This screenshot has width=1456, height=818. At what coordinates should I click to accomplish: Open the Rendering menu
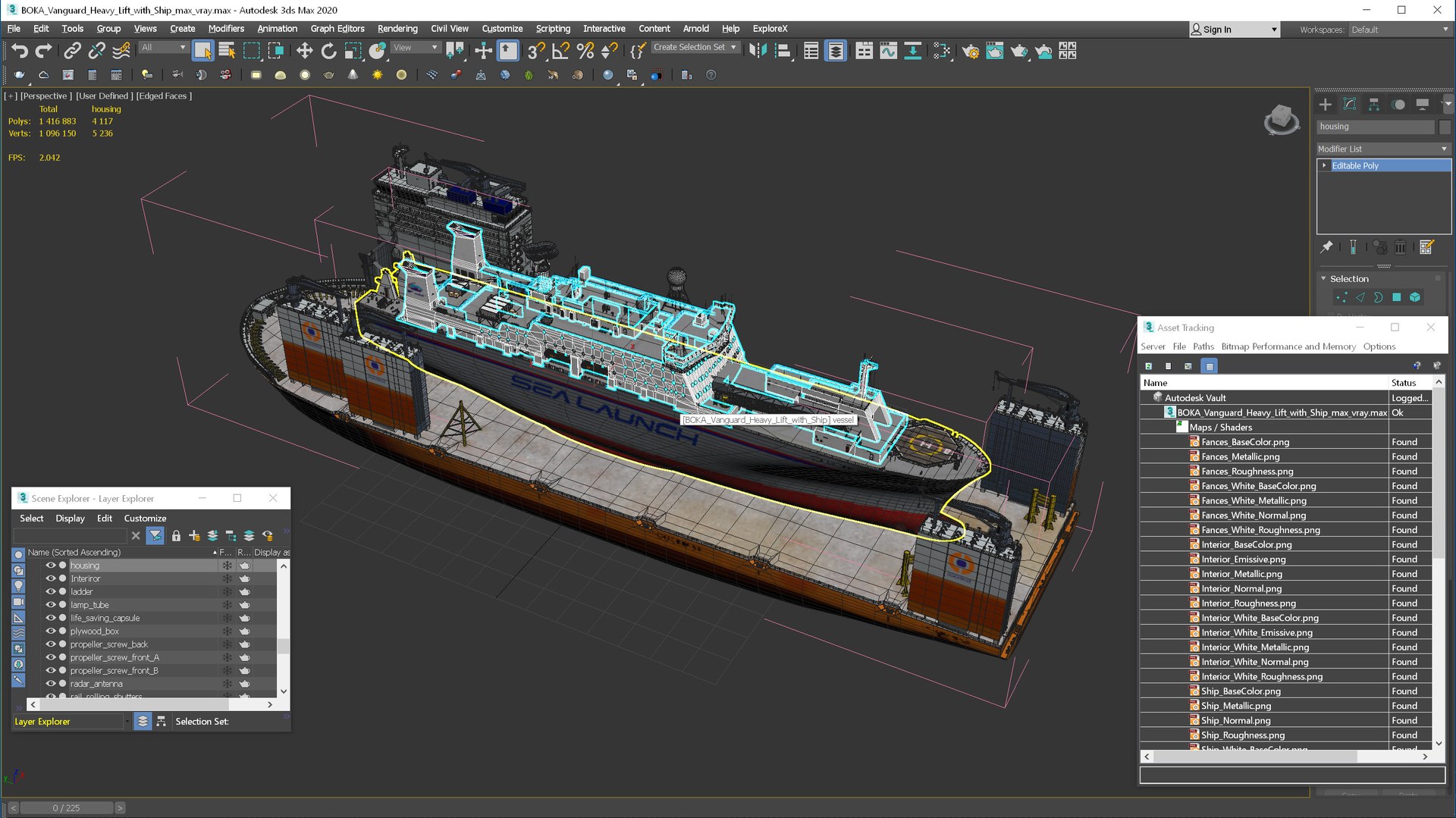(x=397, y=28)
